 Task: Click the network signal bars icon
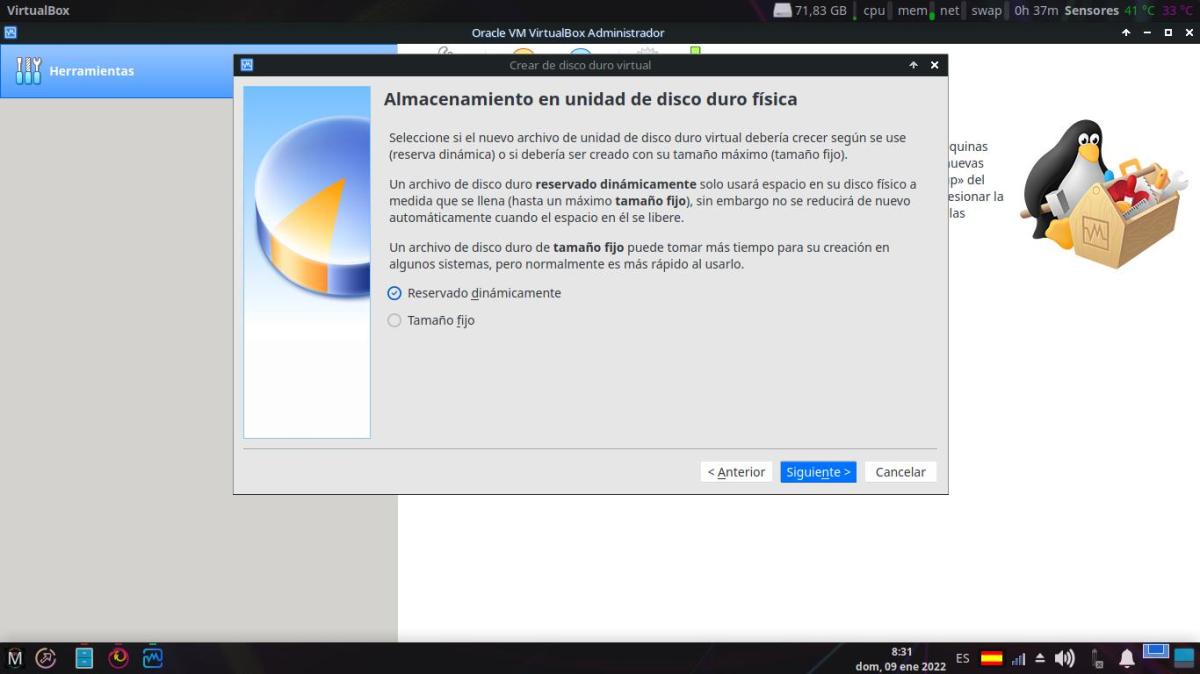(1018, 659)
